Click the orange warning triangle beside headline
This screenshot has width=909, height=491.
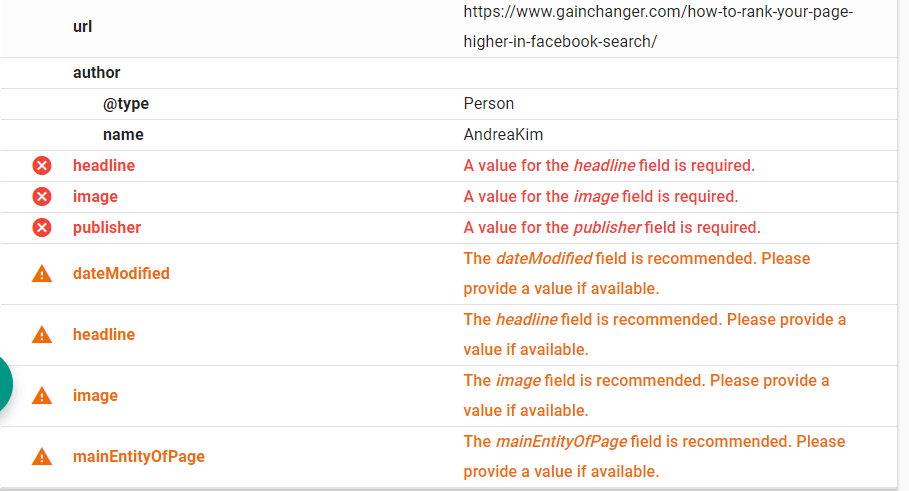42,334
